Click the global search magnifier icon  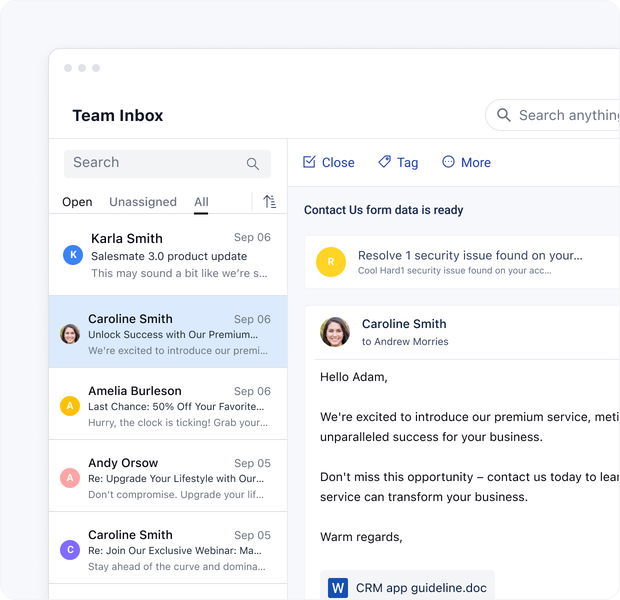point(503,115)
